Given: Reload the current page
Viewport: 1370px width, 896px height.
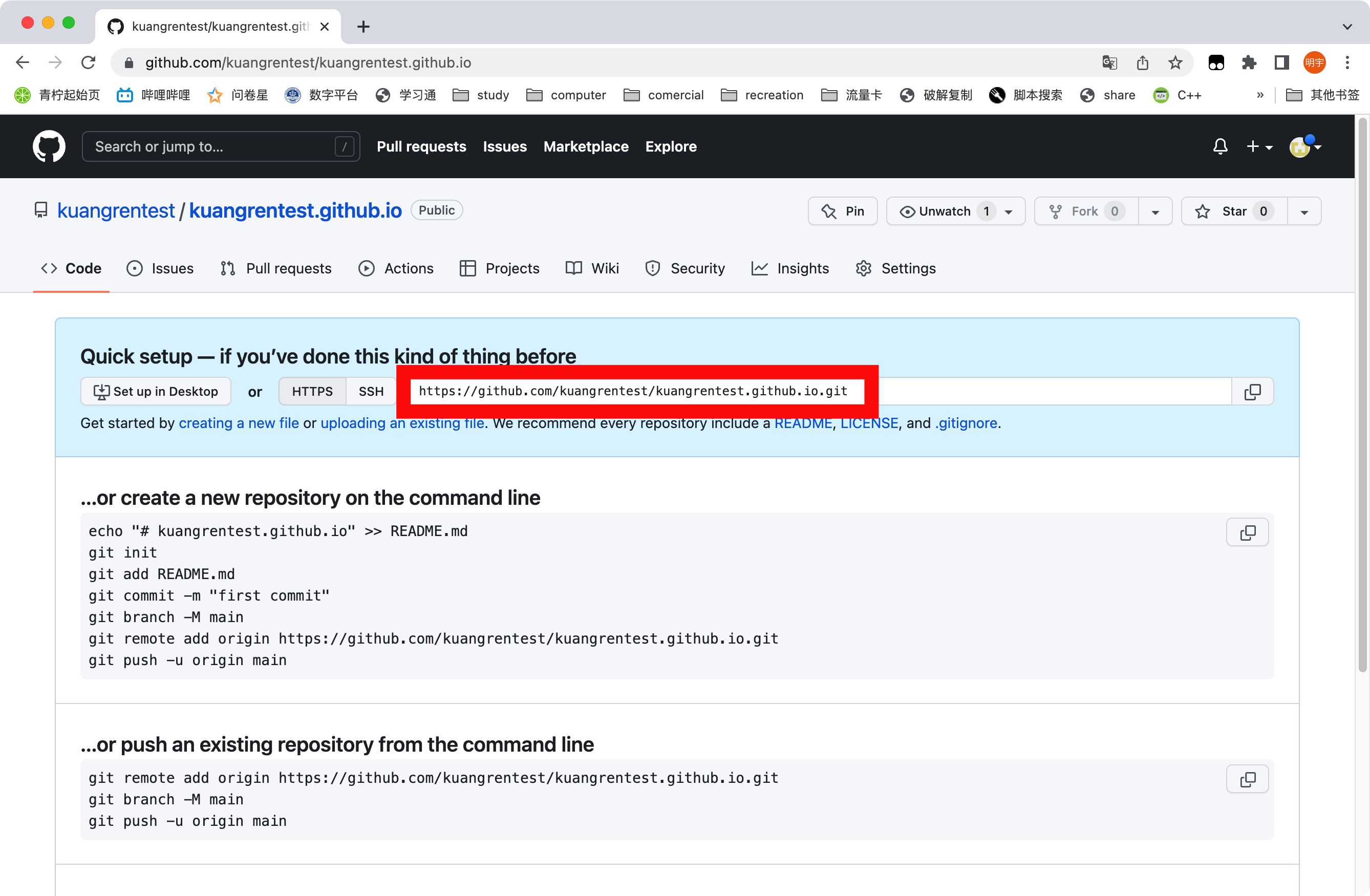Looking at the screenshot, I should pyautogui.click(x=88, y=62).
